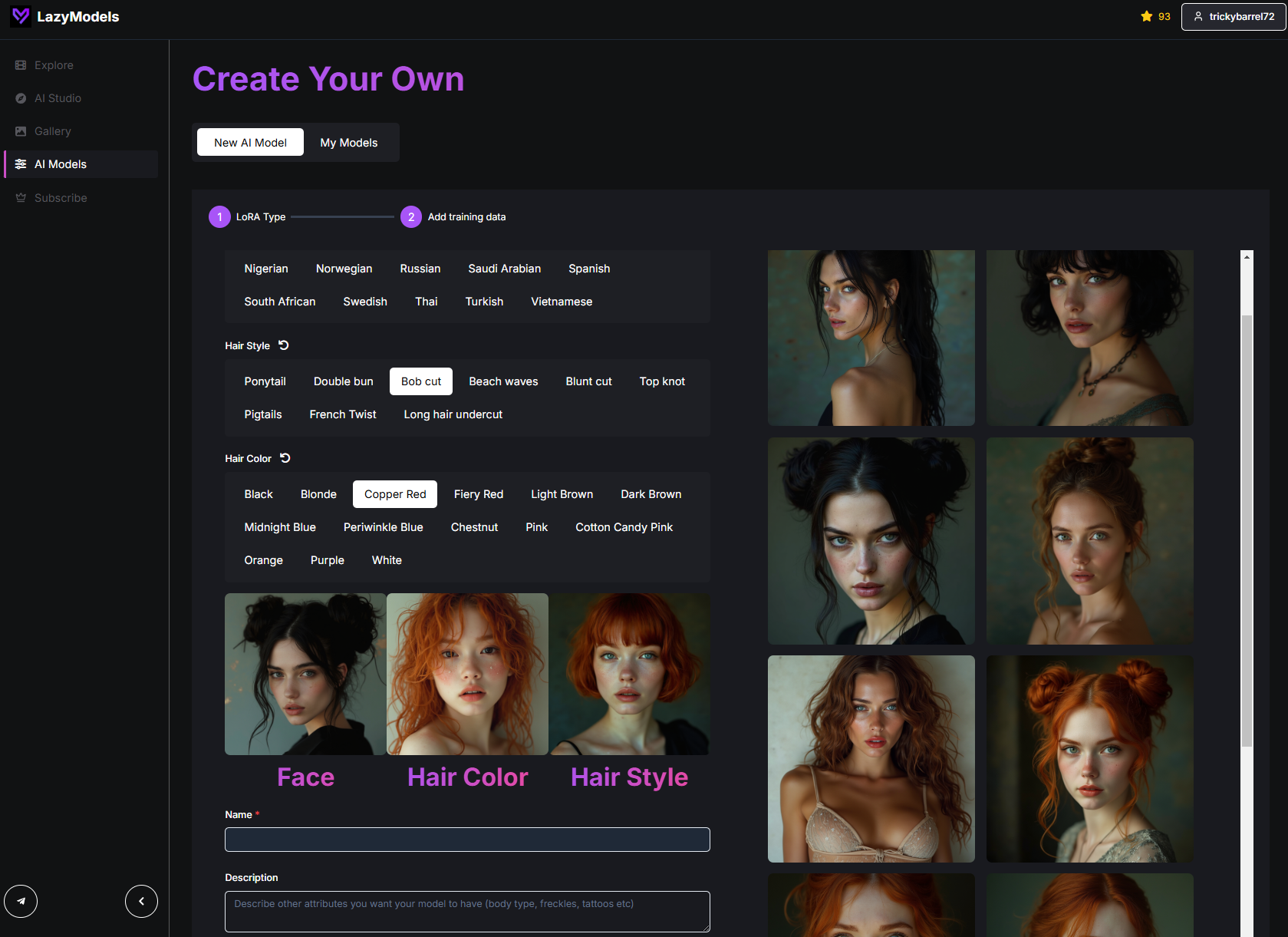Click the gold star credits icon
The width and height of the screenshot is (1288, 937).
(x=1147, y=16)
